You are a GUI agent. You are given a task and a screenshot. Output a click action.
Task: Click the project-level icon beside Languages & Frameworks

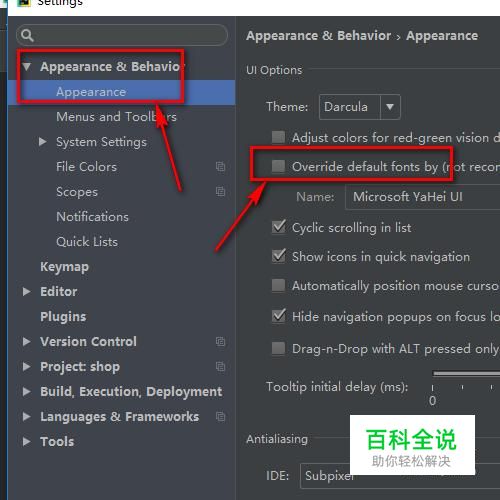(220, 416)
